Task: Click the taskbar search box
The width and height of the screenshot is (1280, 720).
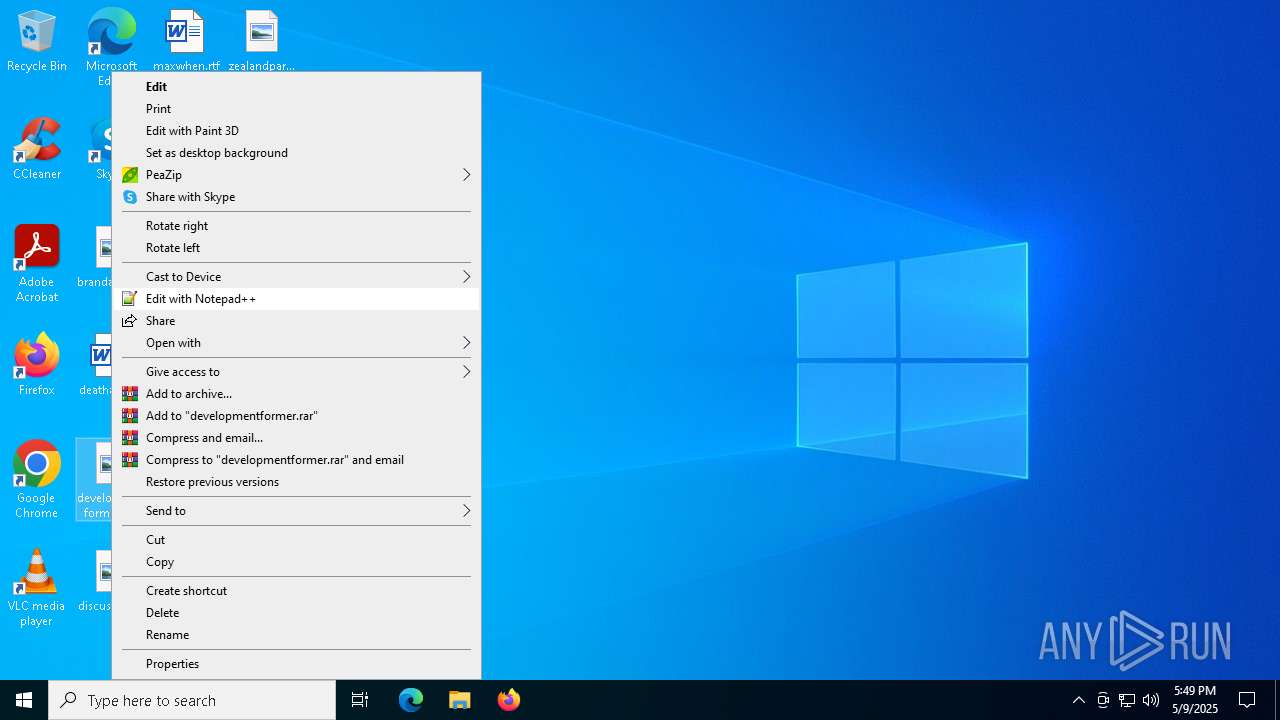Action: click(192, 700)
